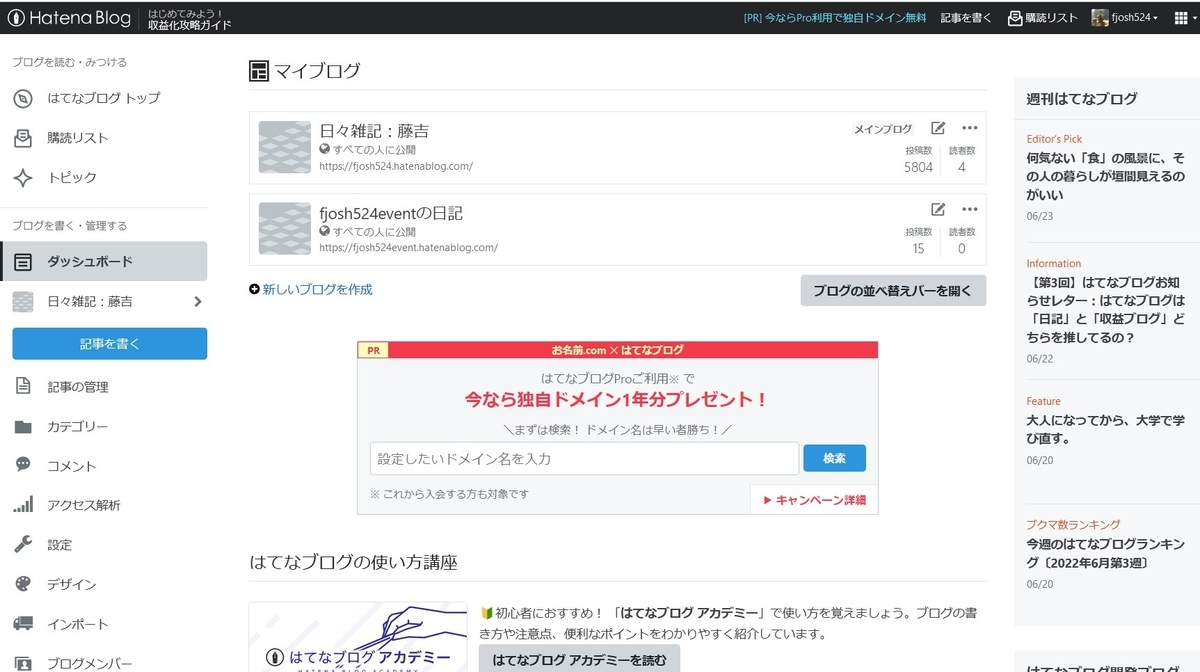Click the sidebar 購読リスト inbox icon
The height and width of the screenshot is (672, 1200).
click(23, 138)
